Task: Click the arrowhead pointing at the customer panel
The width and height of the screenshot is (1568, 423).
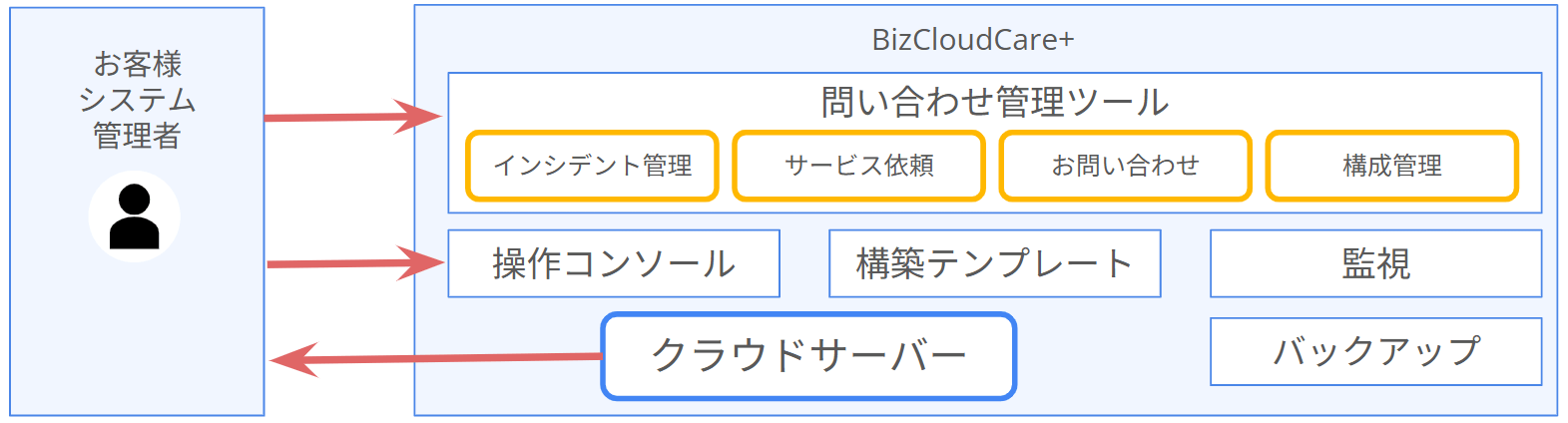Action: click(x=292, y=359)
